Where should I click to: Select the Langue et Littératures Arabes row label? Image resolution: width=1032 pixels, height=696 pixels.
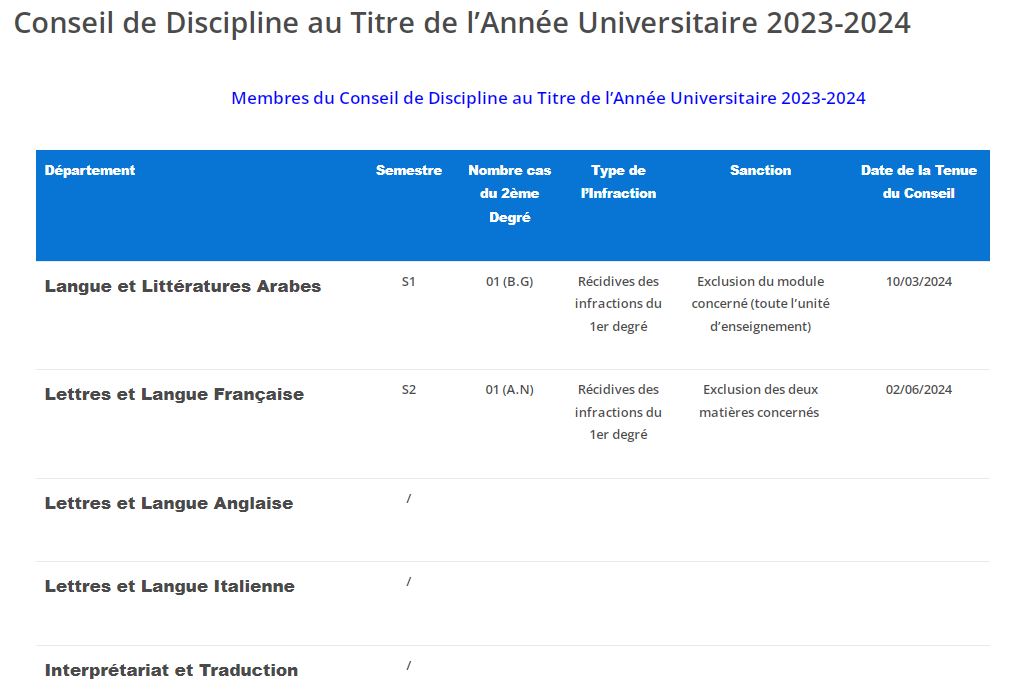coord(183,286)
